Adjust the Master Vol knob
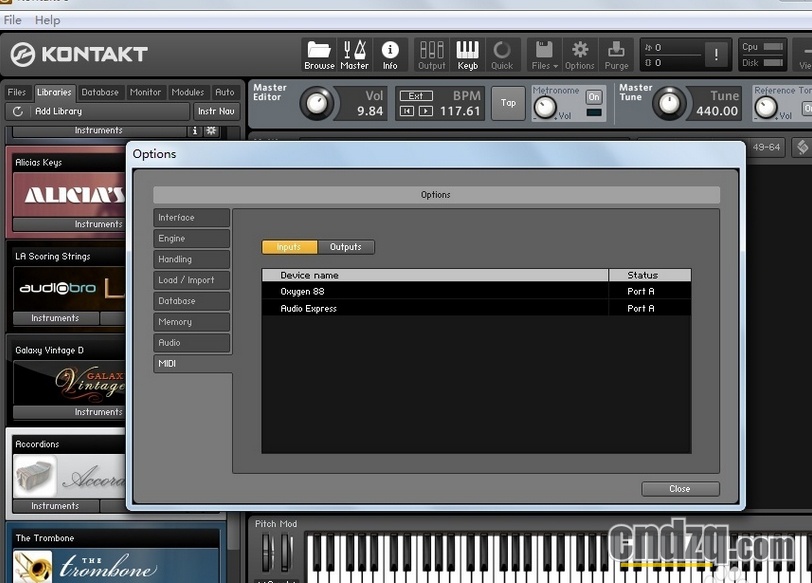812x583 pixels. [x=316, y=103]
